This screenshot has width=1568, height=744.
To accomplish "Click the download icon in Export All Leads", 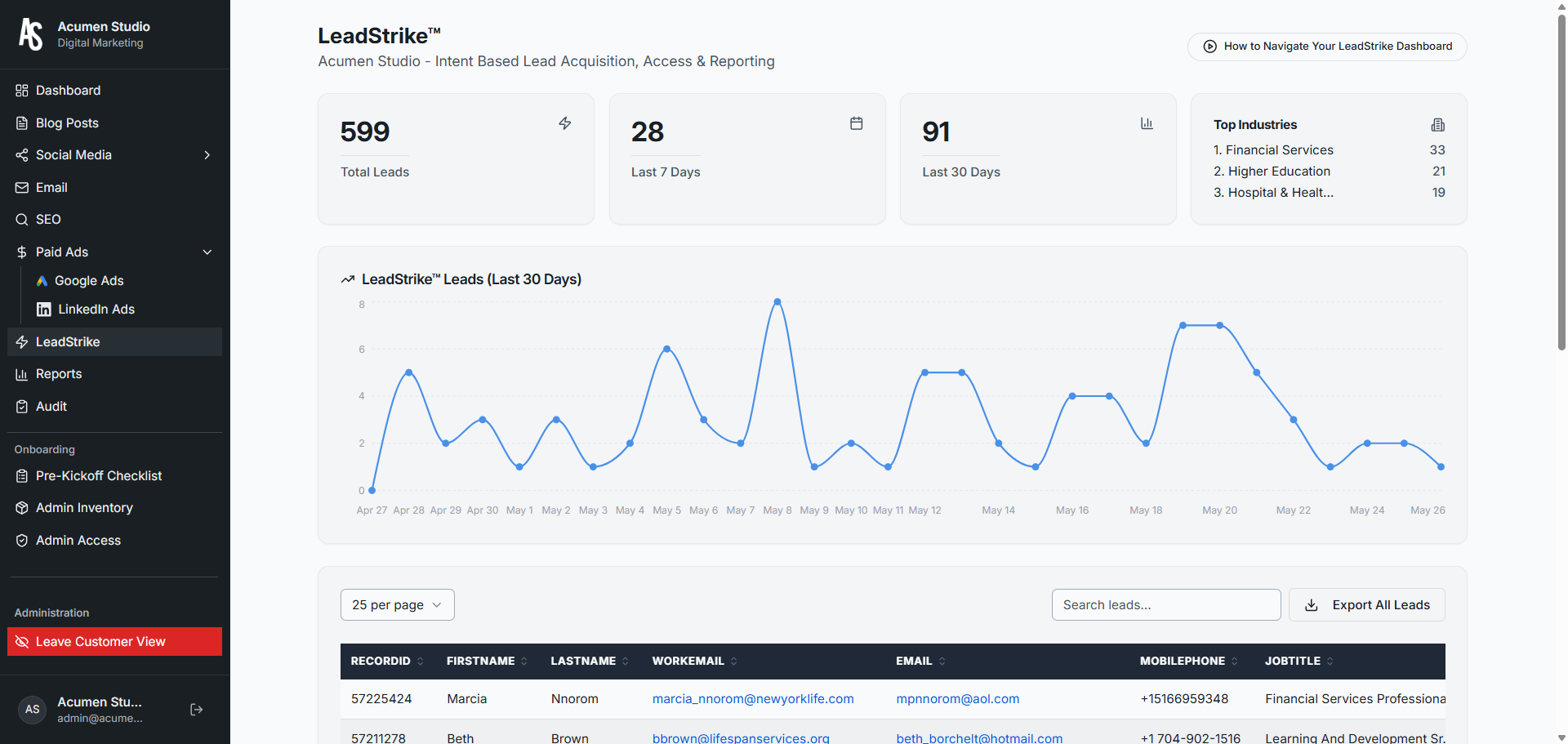I will (x=1312, y=605).
